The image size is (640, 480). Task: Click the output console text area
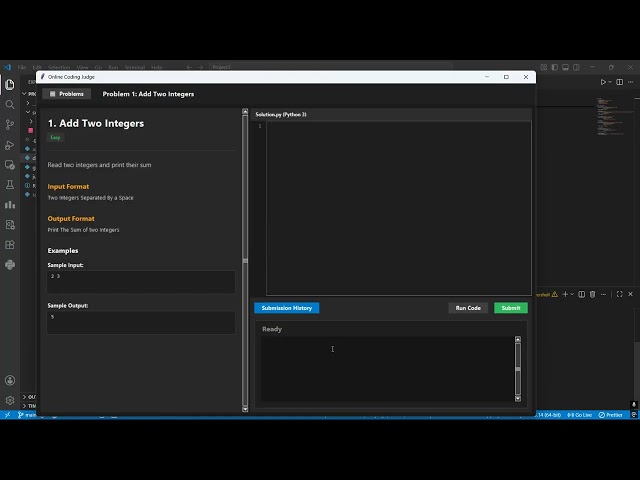(387, 369)
